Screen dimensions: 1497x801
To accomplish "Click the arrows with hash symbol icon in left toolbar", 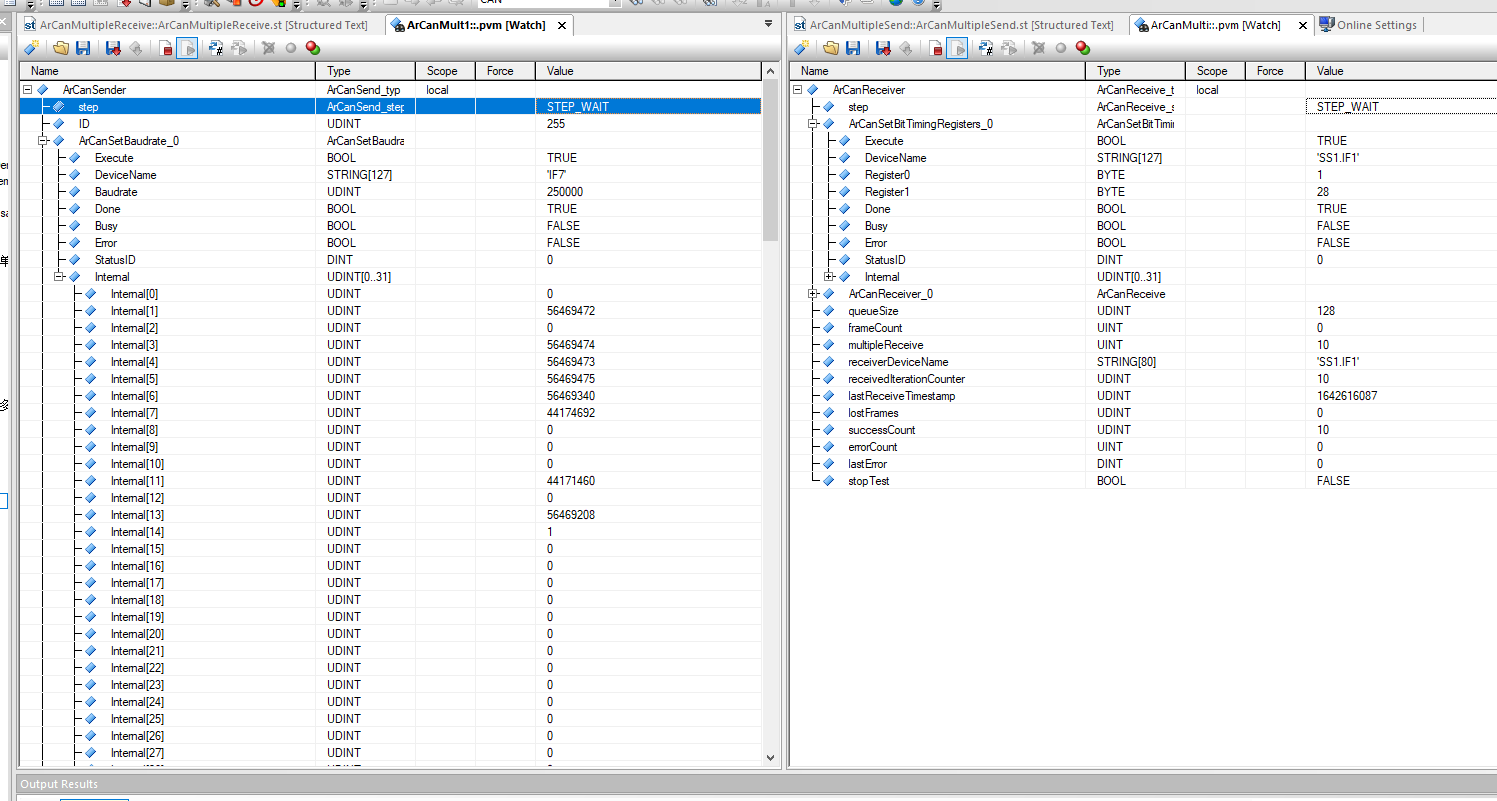I will click(x=216, y=47).
